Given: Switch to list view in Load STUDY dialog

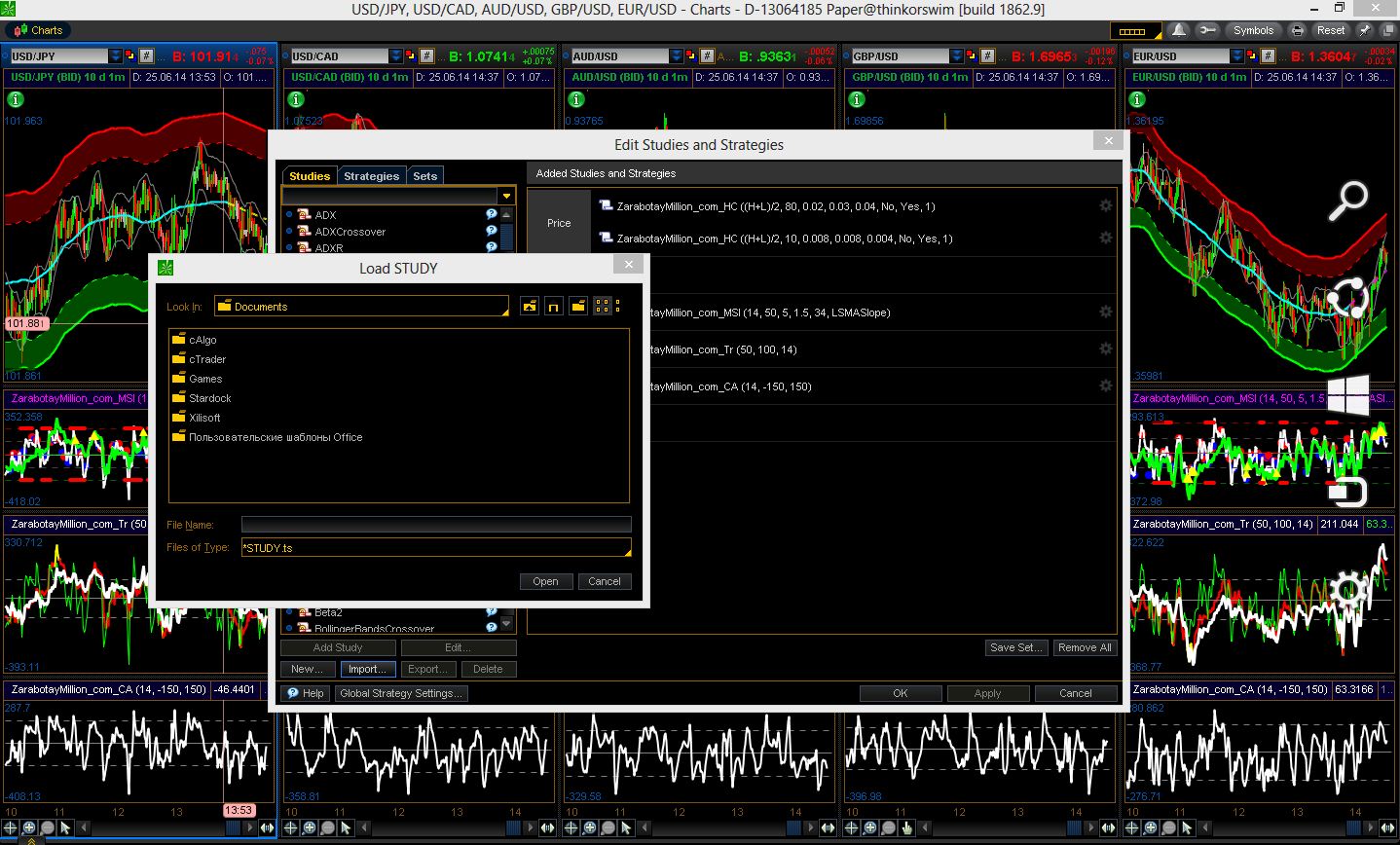Looking at the screenshot, I should [x=602, y=307].
